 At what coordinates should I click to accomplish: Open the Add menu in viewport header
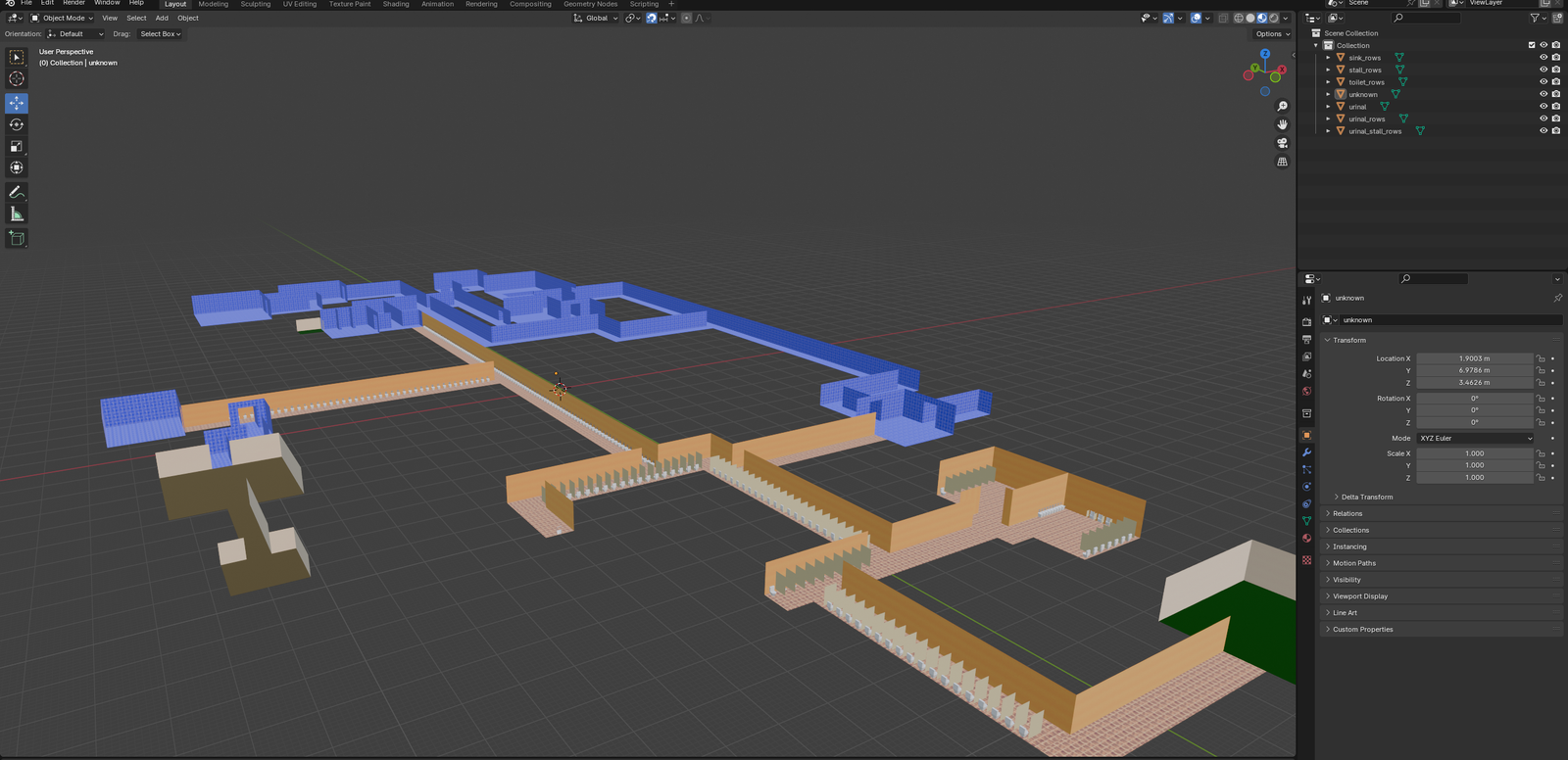coord(162,19)
